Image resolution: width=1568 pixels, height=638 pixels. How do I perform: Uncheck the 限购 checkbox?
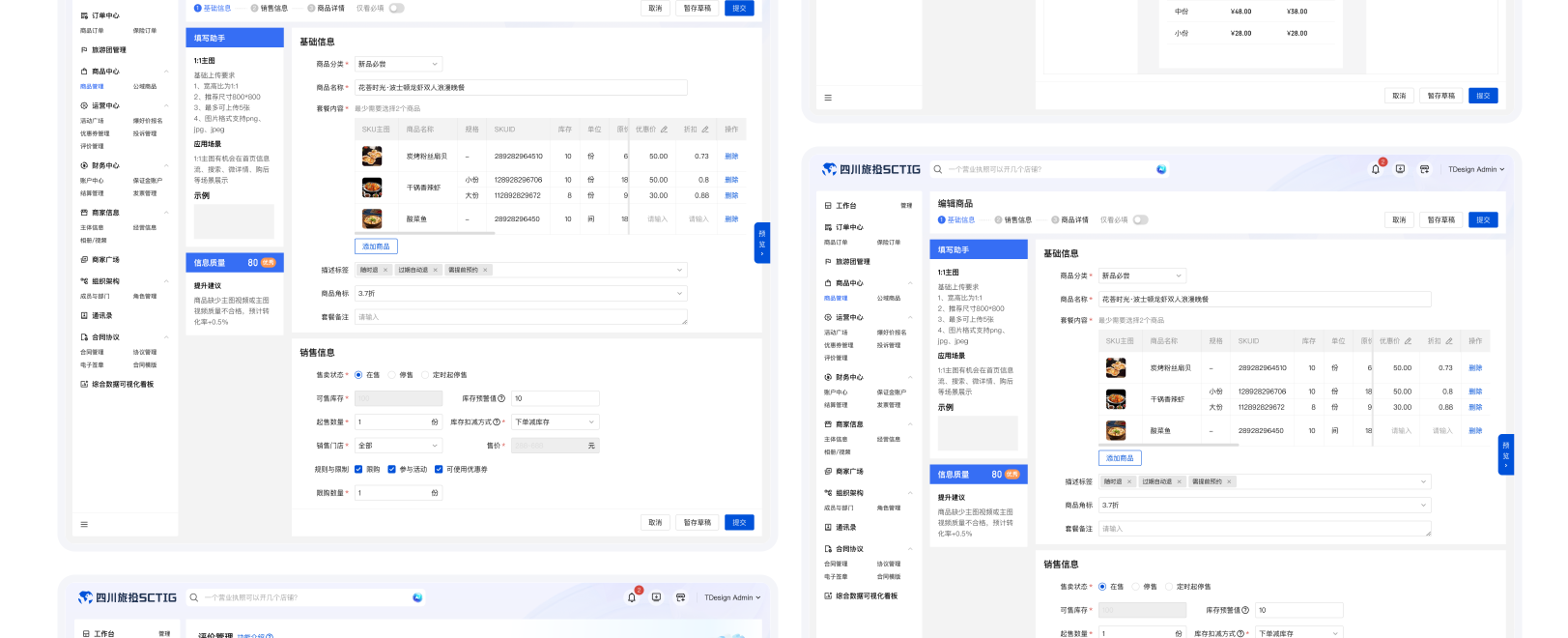click(x=358, y=470)
